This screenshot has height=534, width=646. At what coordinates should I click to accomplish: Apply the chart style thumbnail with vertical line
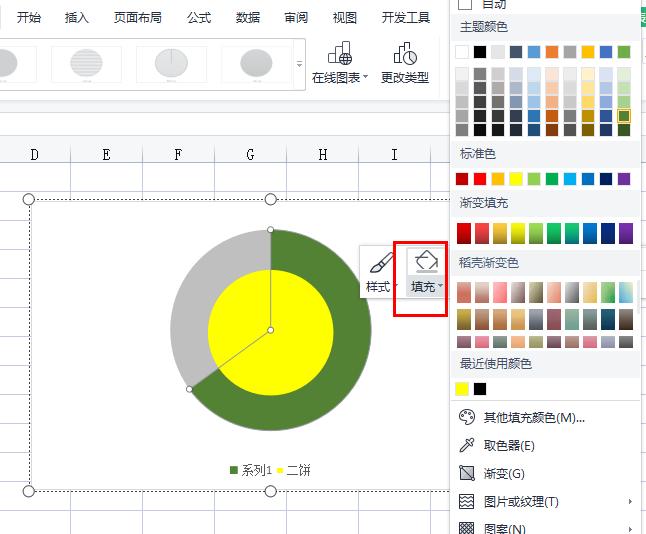coord(171,64)
